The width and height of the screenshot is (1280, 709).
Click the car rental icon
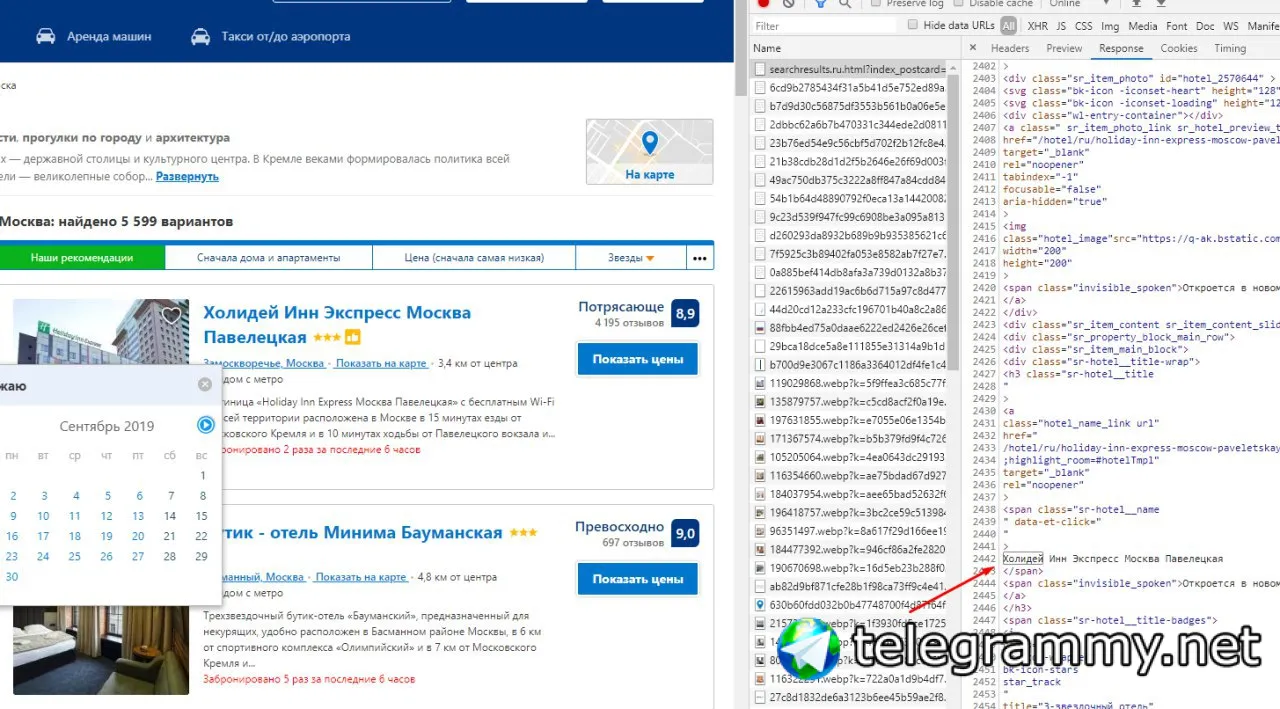45,36
